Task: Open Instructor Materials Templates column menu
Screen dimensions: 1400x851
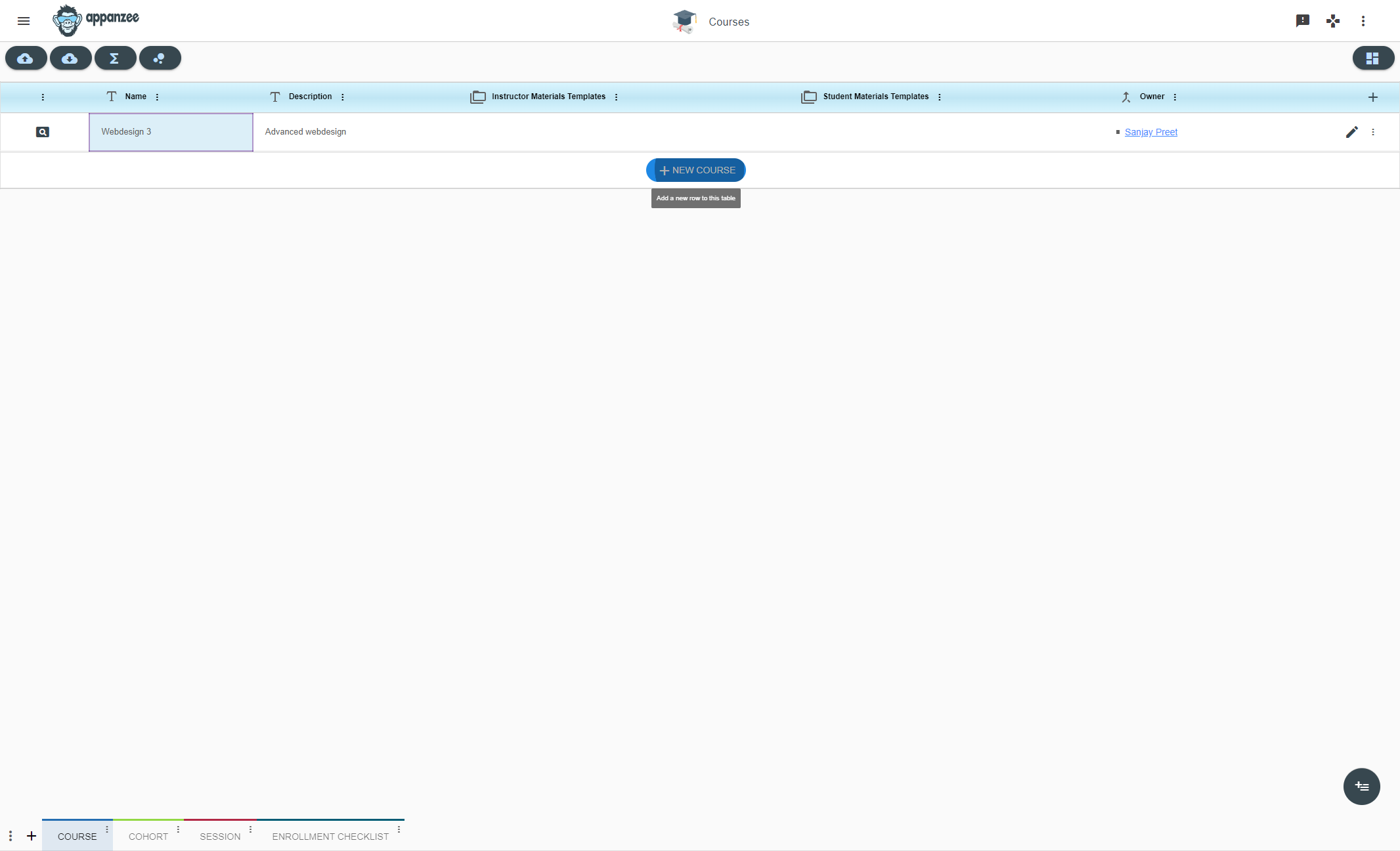Action: tap(617, 97)
